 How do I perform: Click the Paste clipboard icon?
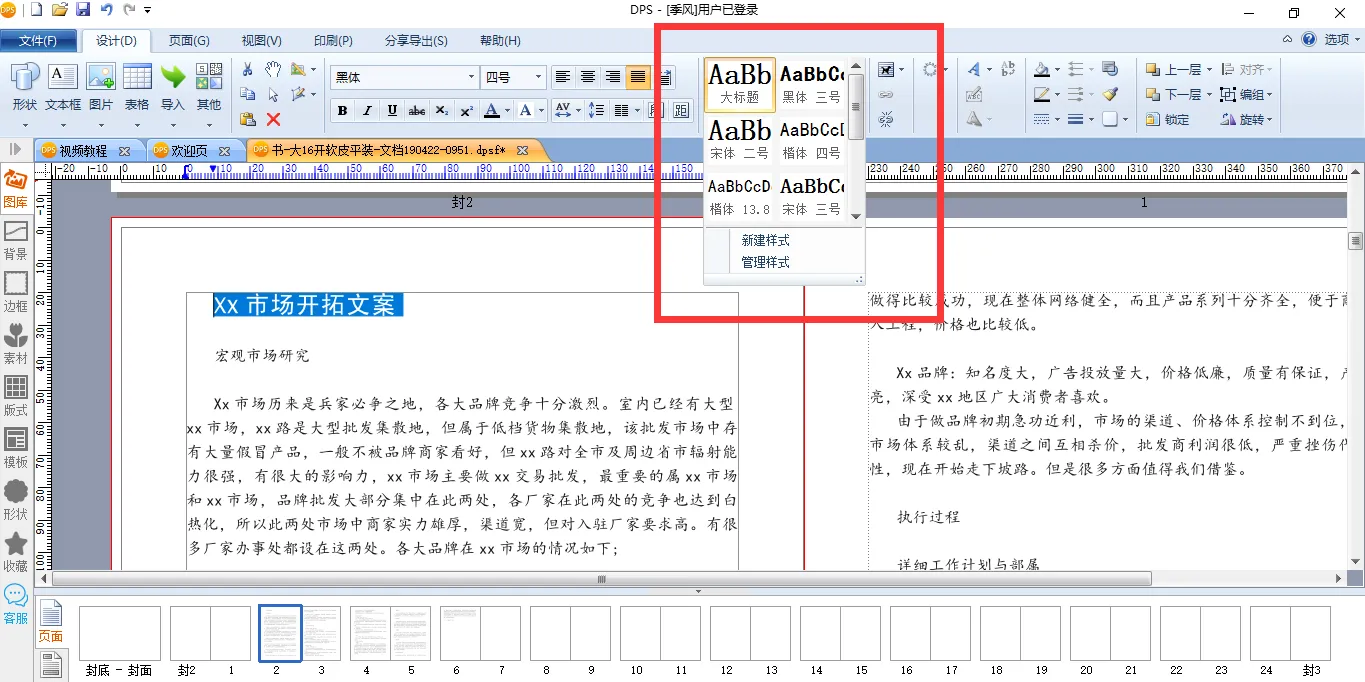coord(248,119)
